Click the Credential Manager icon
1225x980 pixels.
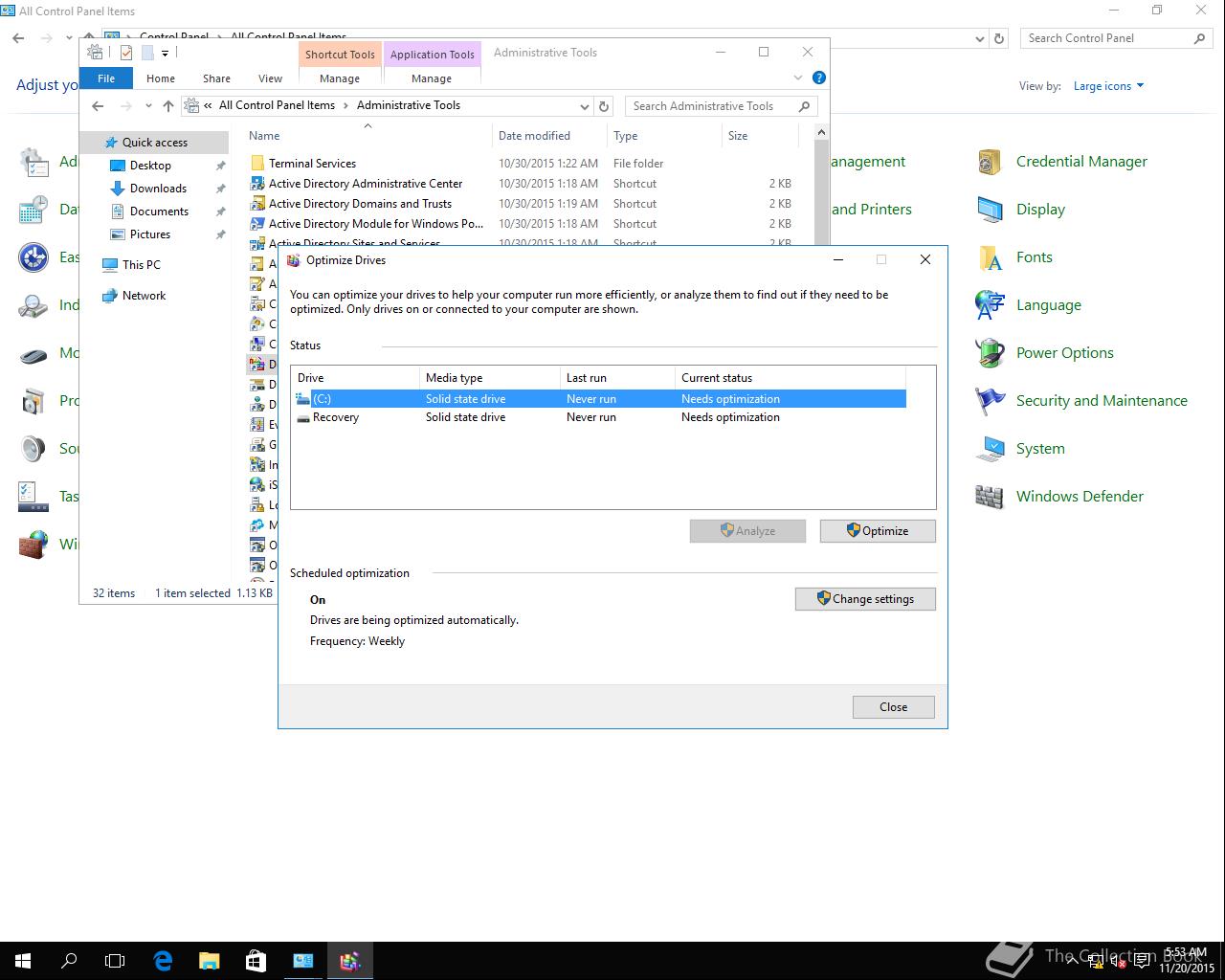click(x=990, y=162)
